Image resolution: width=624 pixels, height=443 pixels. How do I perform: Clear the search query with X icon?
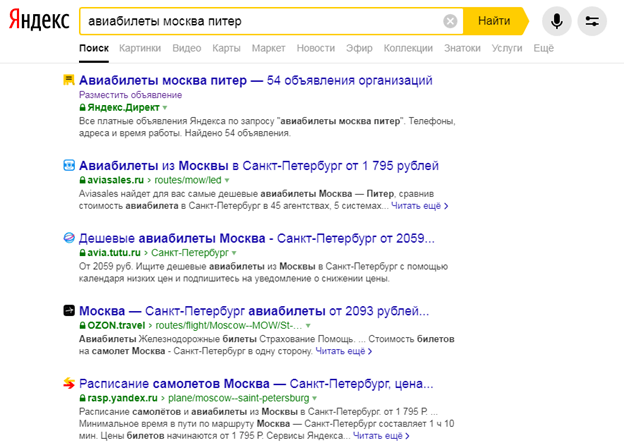pyautogui.click(x=450, y=21)
